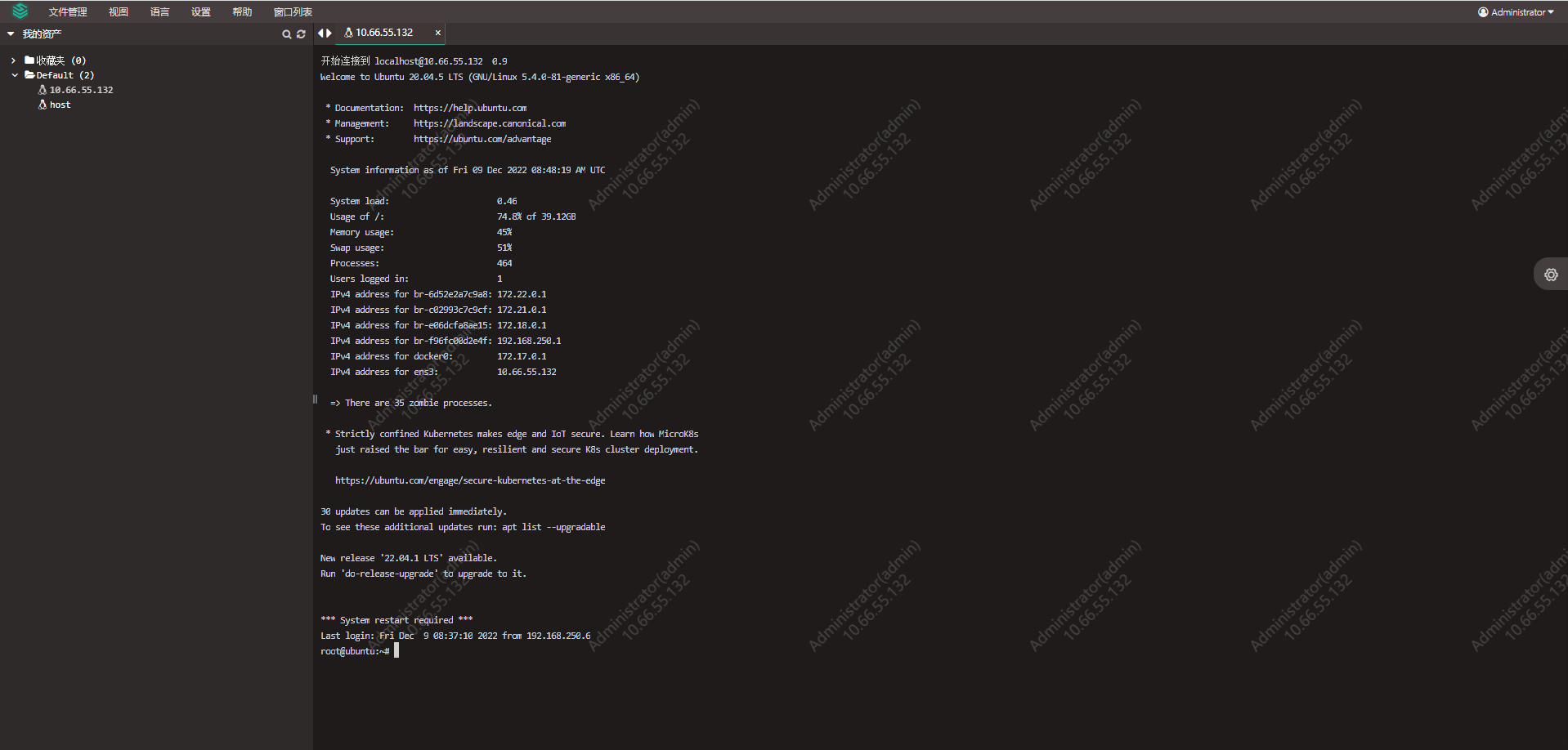1568x750 pixels.
Task: Click Linux icon beside 10.66.55.132 asset
Action: point(43,90)
